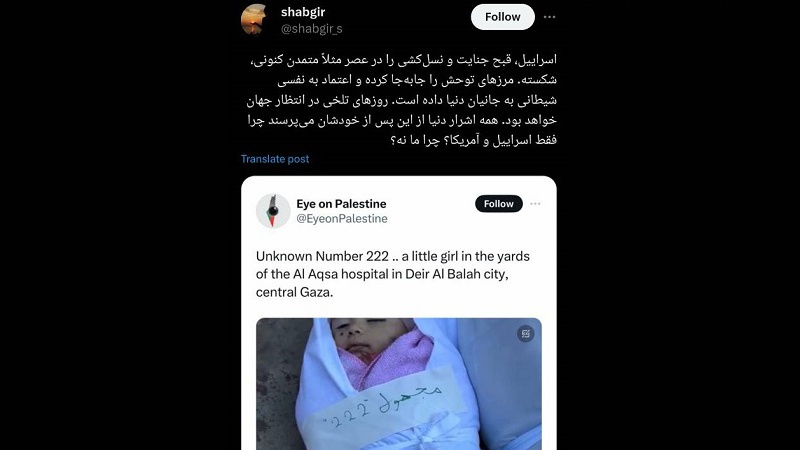Click the line mentioning Deir Al Balah city
The height and width of the screenshot is (450, 800).
pyautogui.click(x=382, y=274)
